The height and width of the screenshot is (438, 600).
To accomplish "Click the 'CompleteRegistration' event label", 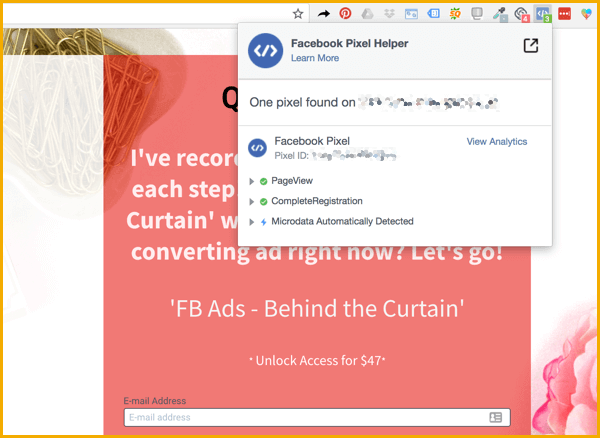I will (317, 201).
